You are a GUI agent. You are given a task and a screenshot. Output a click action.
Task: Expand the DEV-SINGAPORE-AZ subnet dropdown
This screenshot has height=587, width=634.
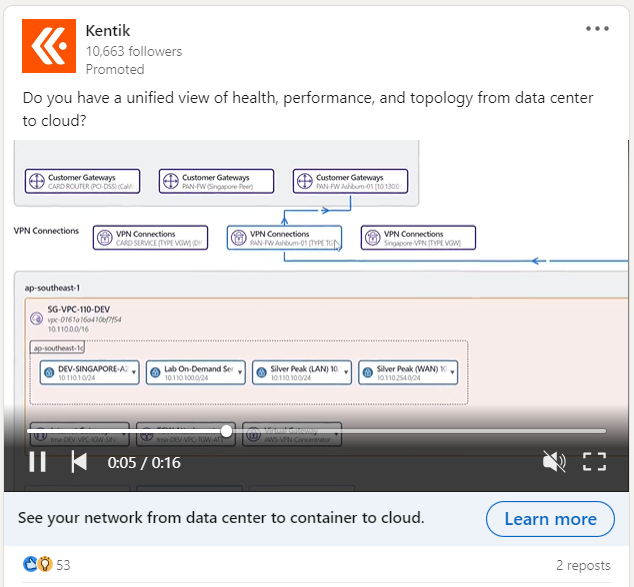point(134,372)
